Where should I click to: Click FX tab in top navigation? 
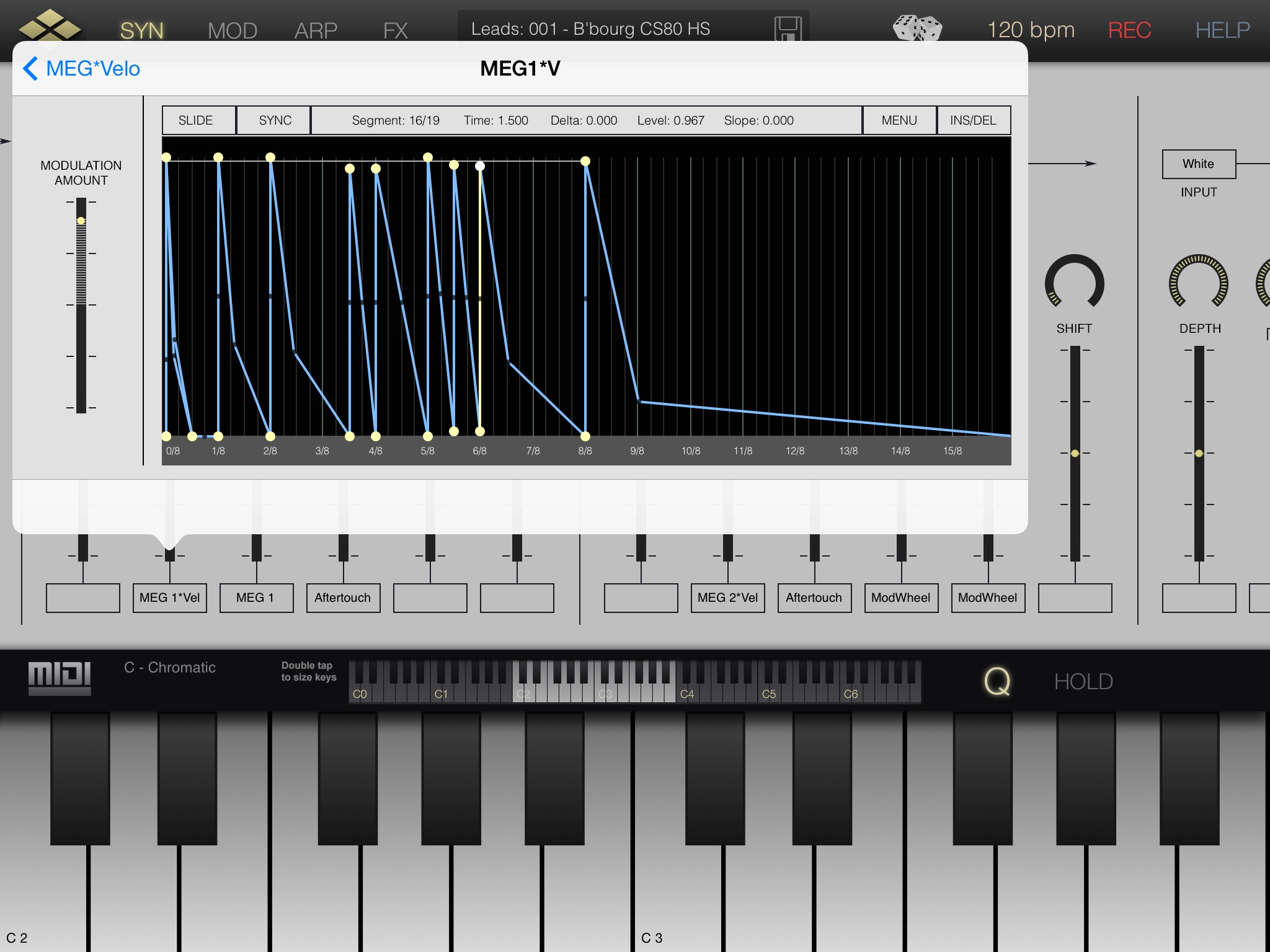pos(398,28)
